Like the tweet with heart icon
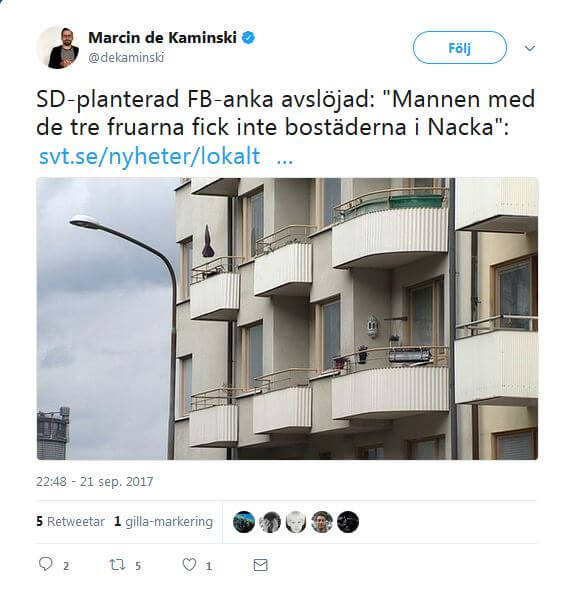570x597 pixels. [x=189, y=564]
